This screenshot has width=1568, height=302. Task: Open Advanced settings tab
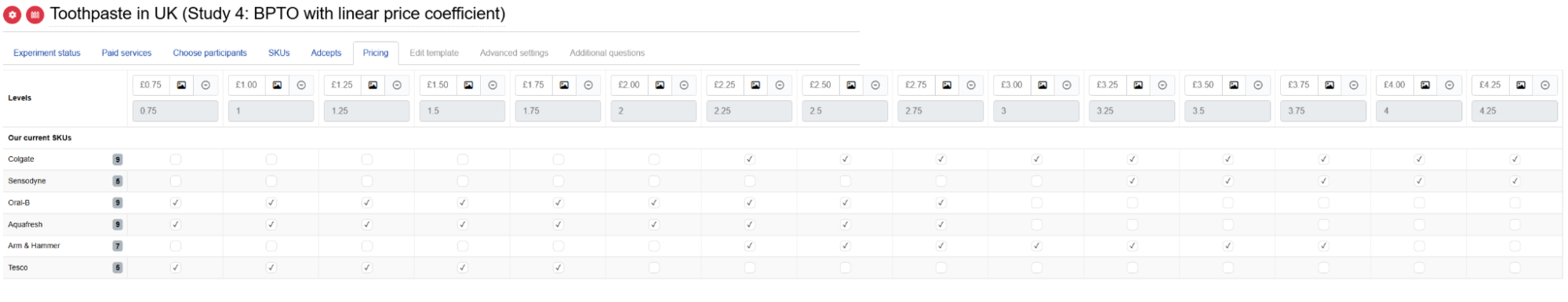coord(515,53)
